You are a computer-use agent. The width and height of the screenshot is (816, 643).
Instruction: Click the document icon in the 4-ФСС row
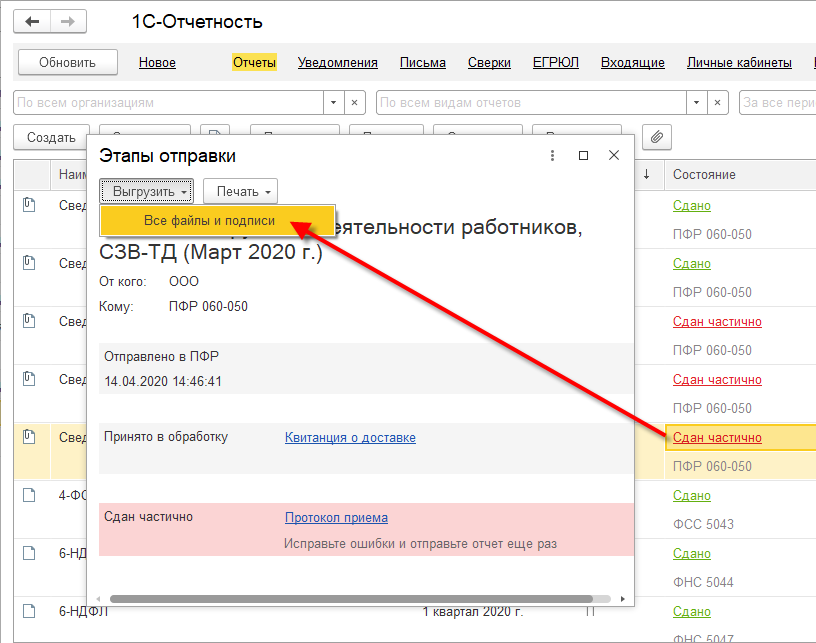click(29, 495)
